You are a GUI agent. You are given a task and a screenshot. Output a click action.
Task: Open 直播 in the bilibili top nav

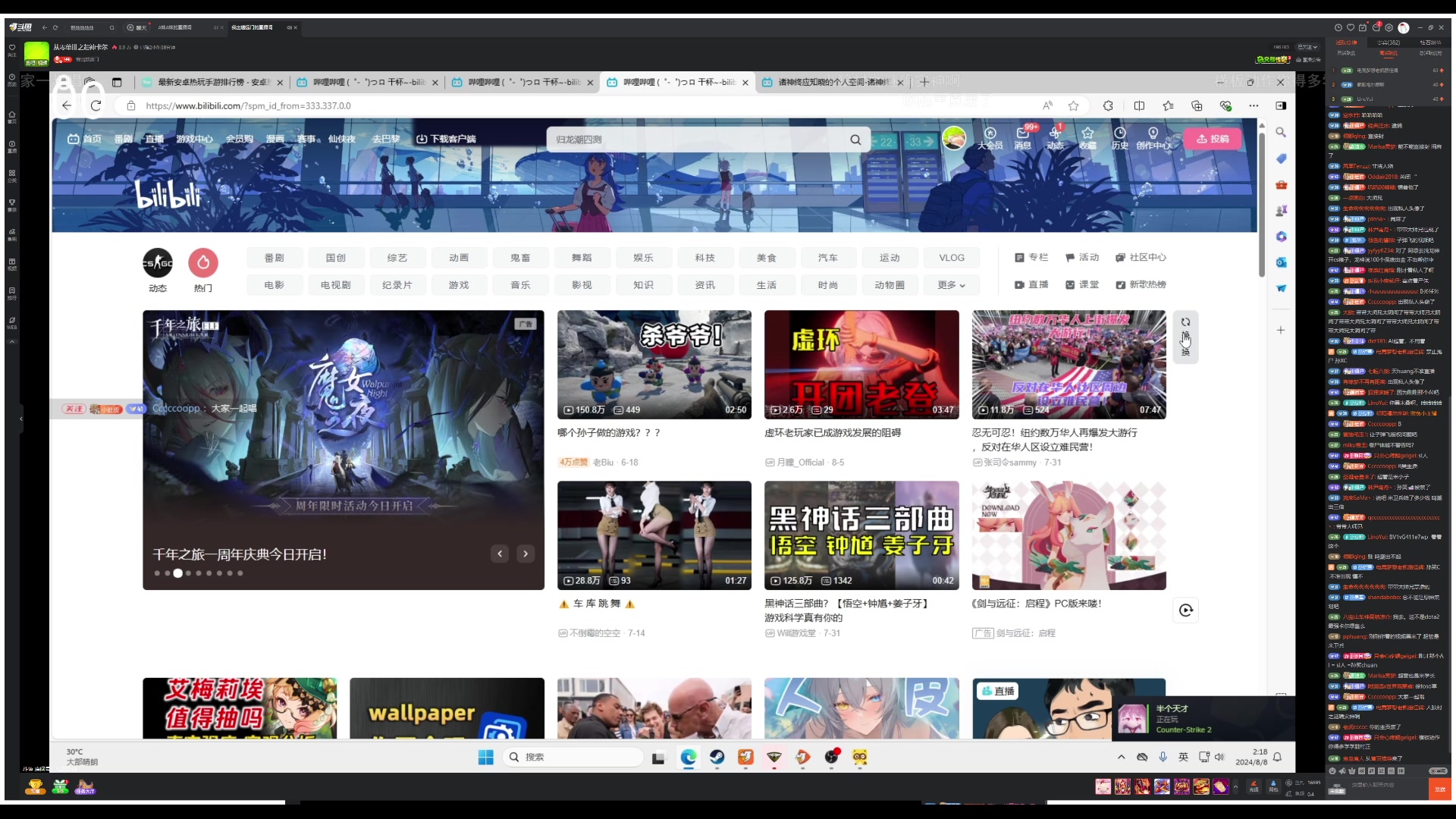click(155, 139)
